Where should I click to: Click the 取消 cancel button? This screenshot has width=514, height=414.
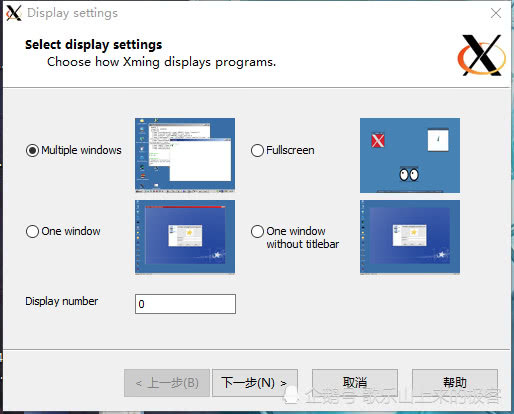click(355, 383)
